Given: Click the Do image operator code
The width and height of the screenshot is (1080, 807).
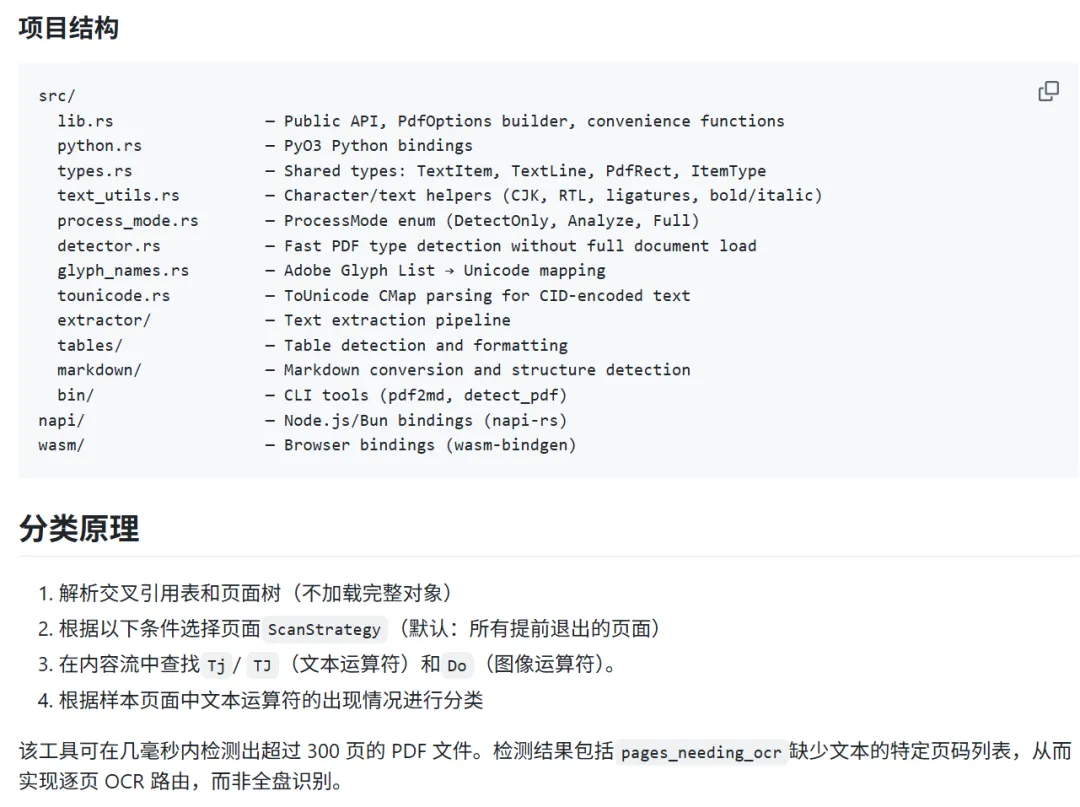Looking at the screenshot, I should pyautogui.click(x=457, y=665).
